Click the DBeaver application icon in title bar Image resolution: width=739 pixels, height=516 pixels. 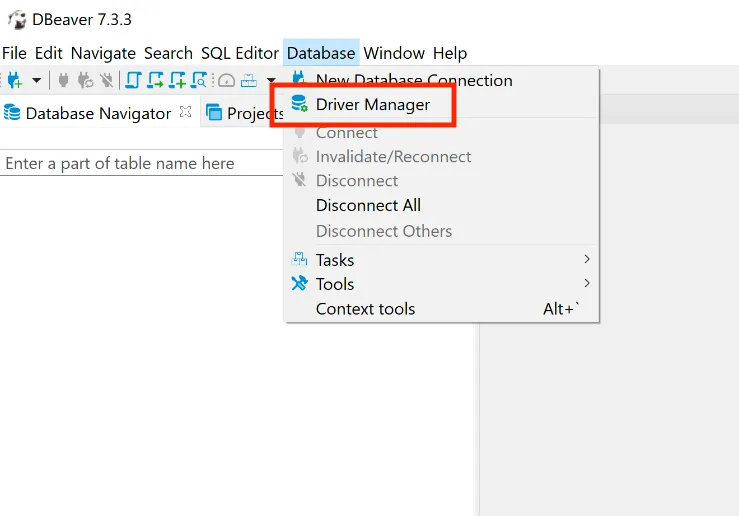click(x=17, y=20)
